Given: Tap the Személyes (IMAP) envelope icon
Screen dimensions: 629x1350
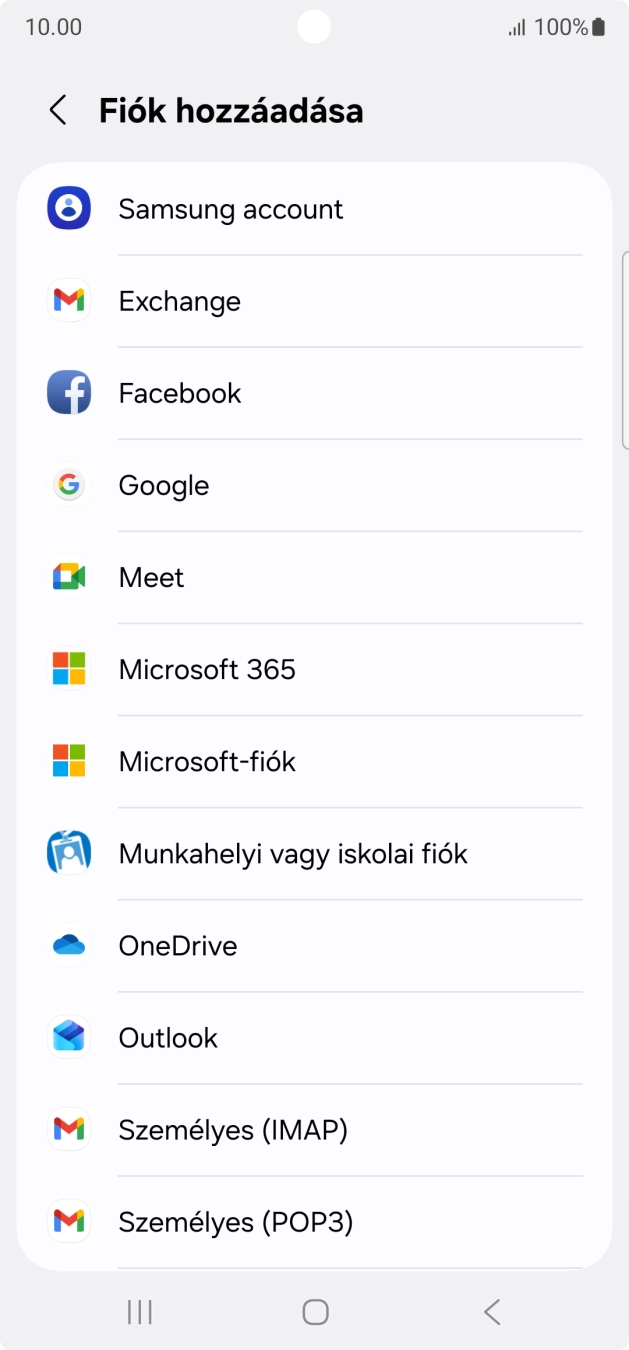Looking at the screenshot, I should coord(68,1129).
